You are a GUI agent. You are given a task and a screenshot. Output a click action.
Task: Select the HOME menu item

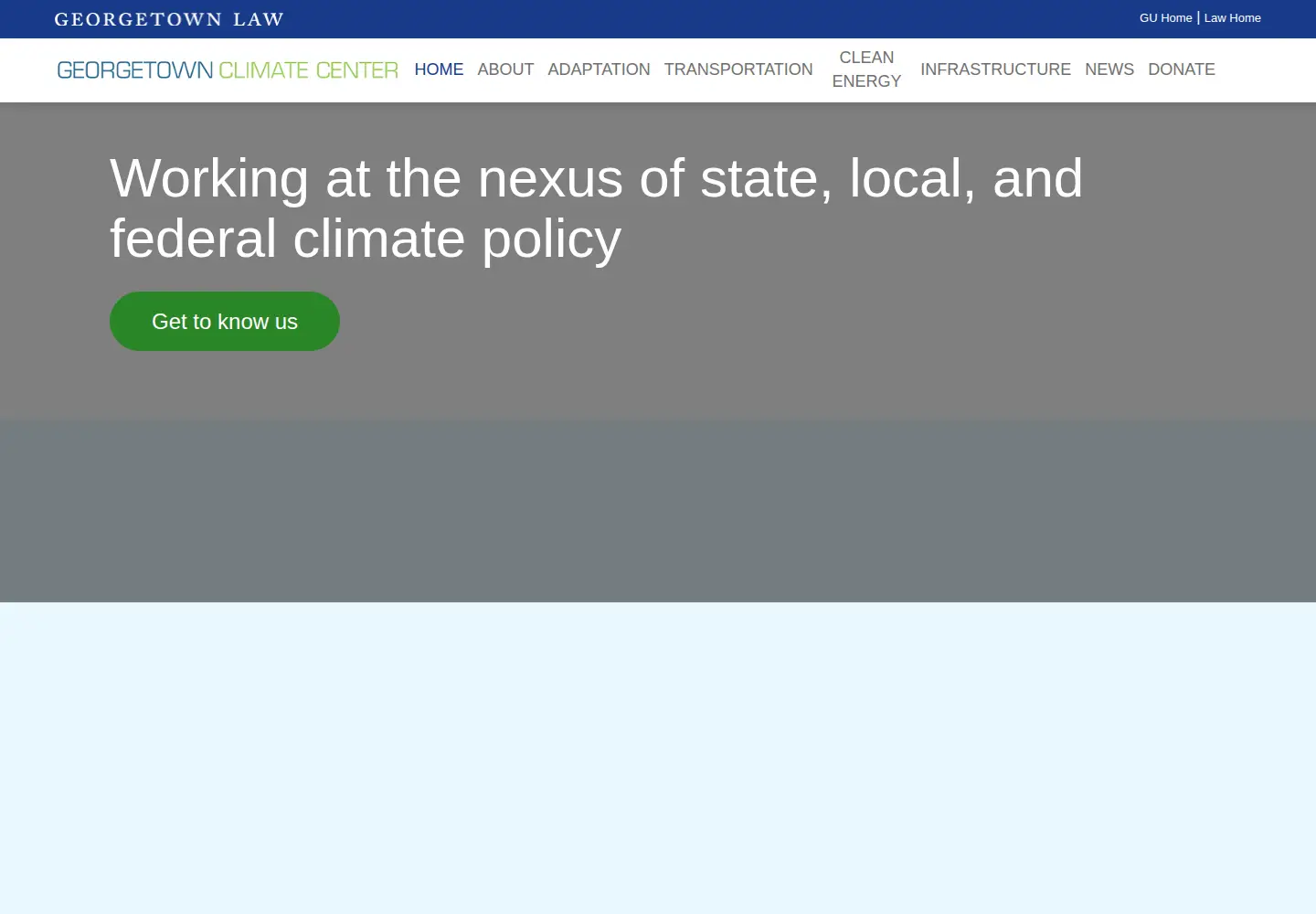click(439, 69)
